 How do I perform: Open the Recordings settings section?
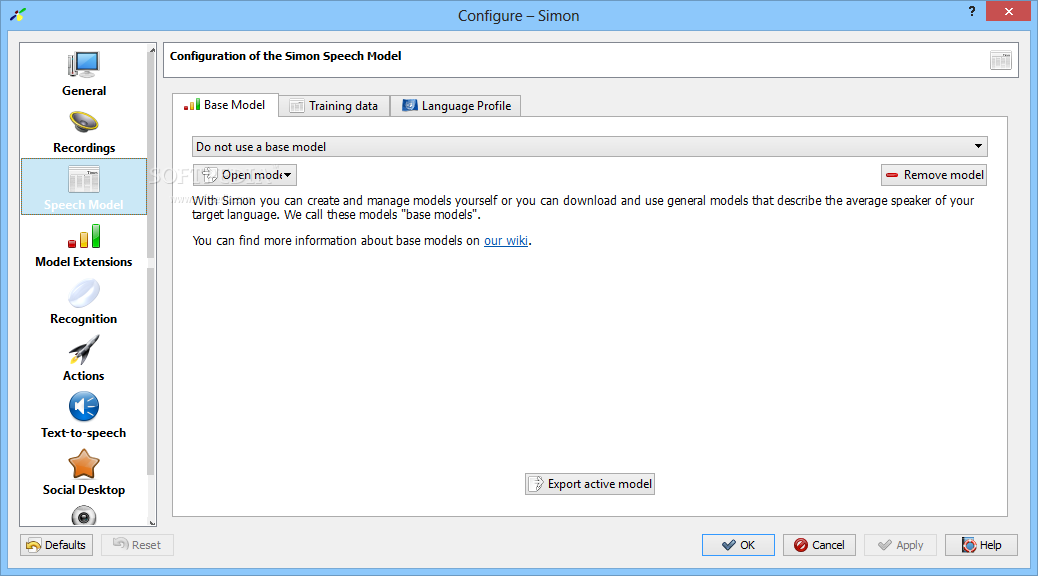[x=83, y=130]
